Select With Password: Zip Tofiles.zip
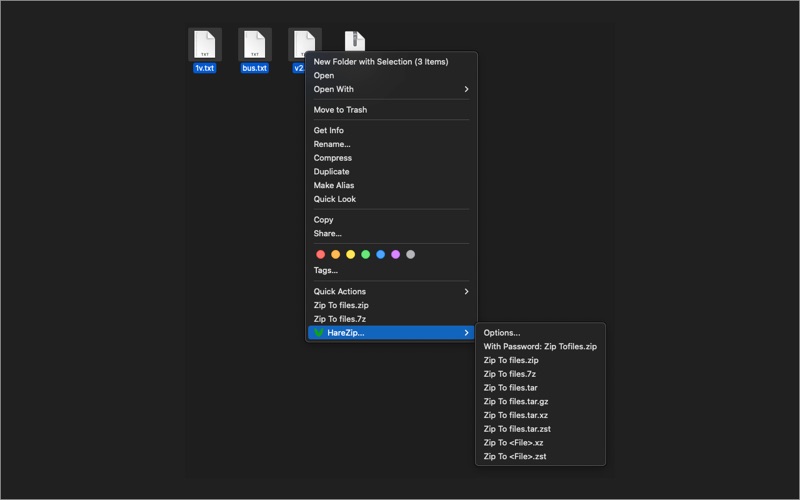This screenshot has width=800, height=500. click(x=540, y=346)
